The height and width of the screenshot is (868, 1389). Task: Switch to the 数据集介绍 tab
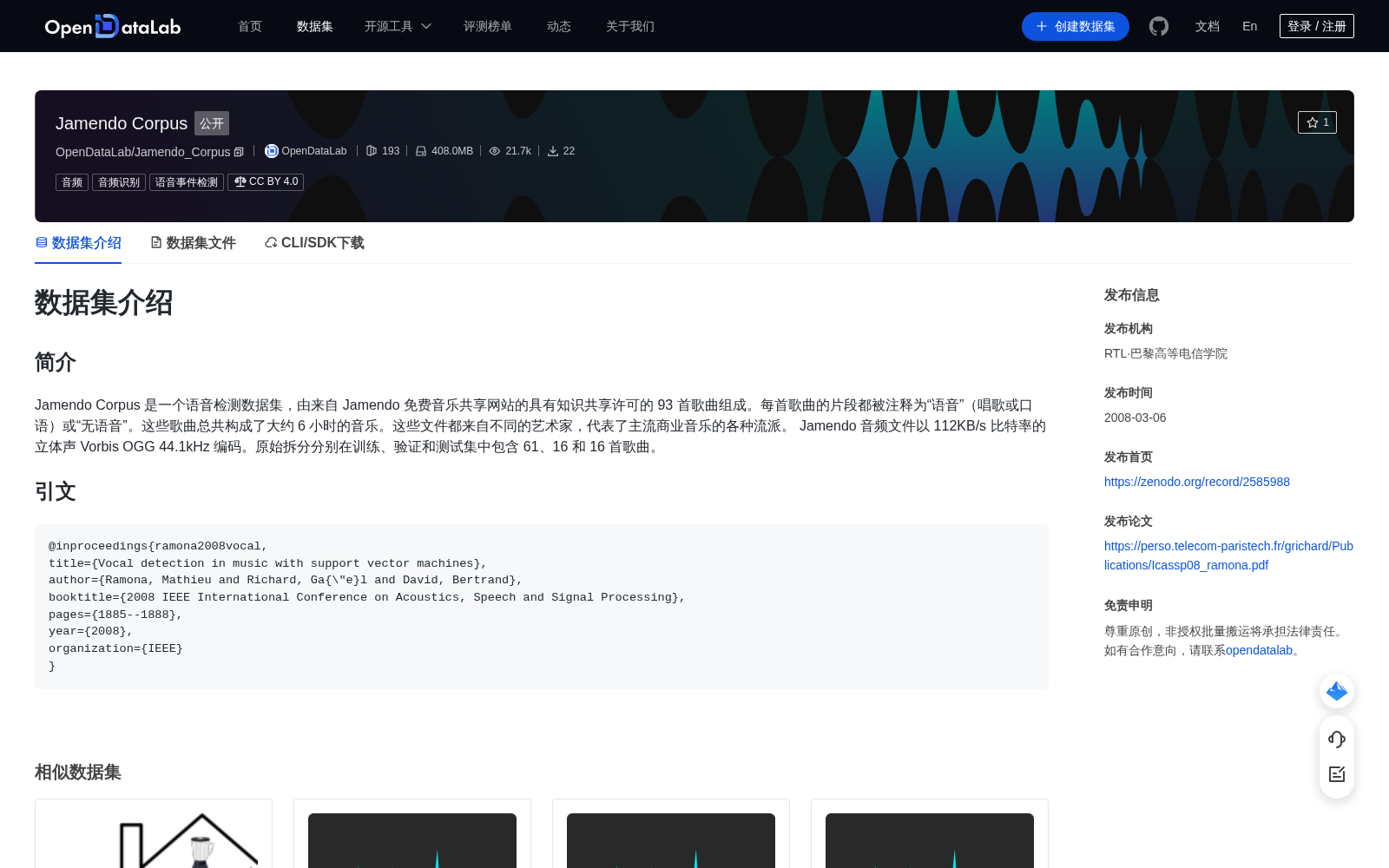(78, 243)
